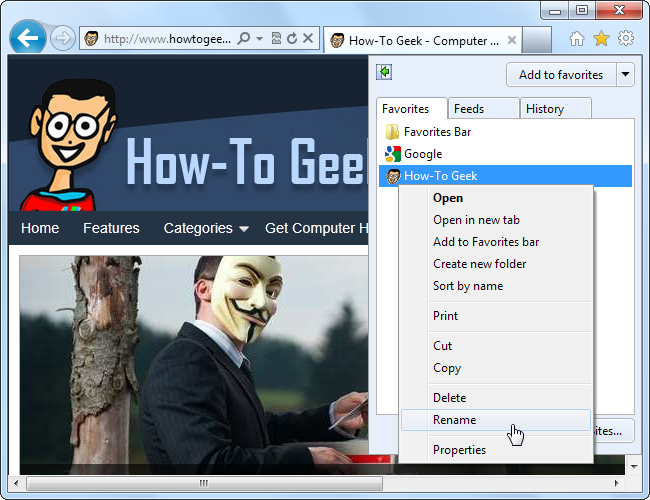650x500 pixels.
Task: Open the Tools gear icon
Action: tap(626, 39)
